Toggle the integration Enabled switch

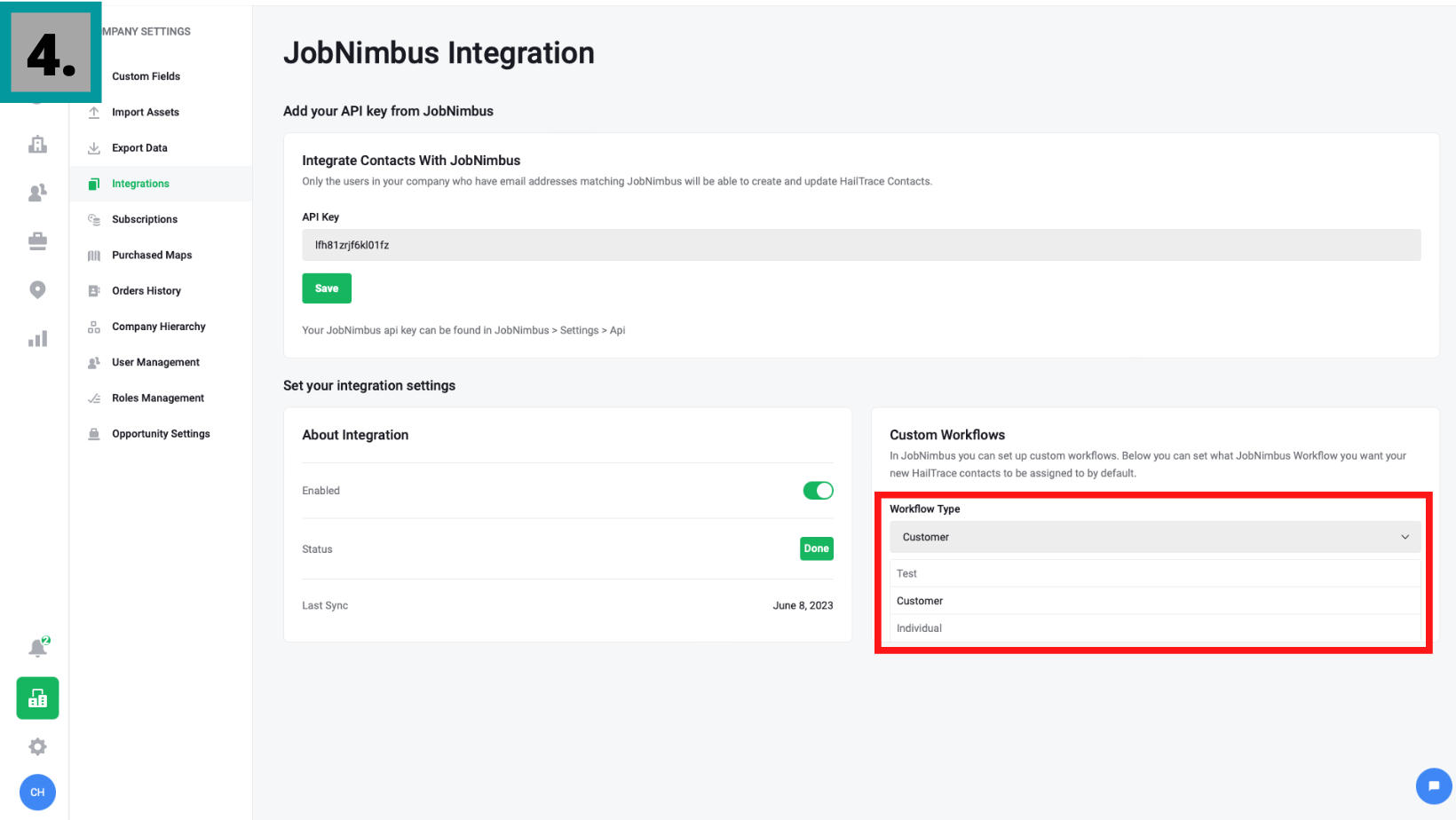(818, 491)
